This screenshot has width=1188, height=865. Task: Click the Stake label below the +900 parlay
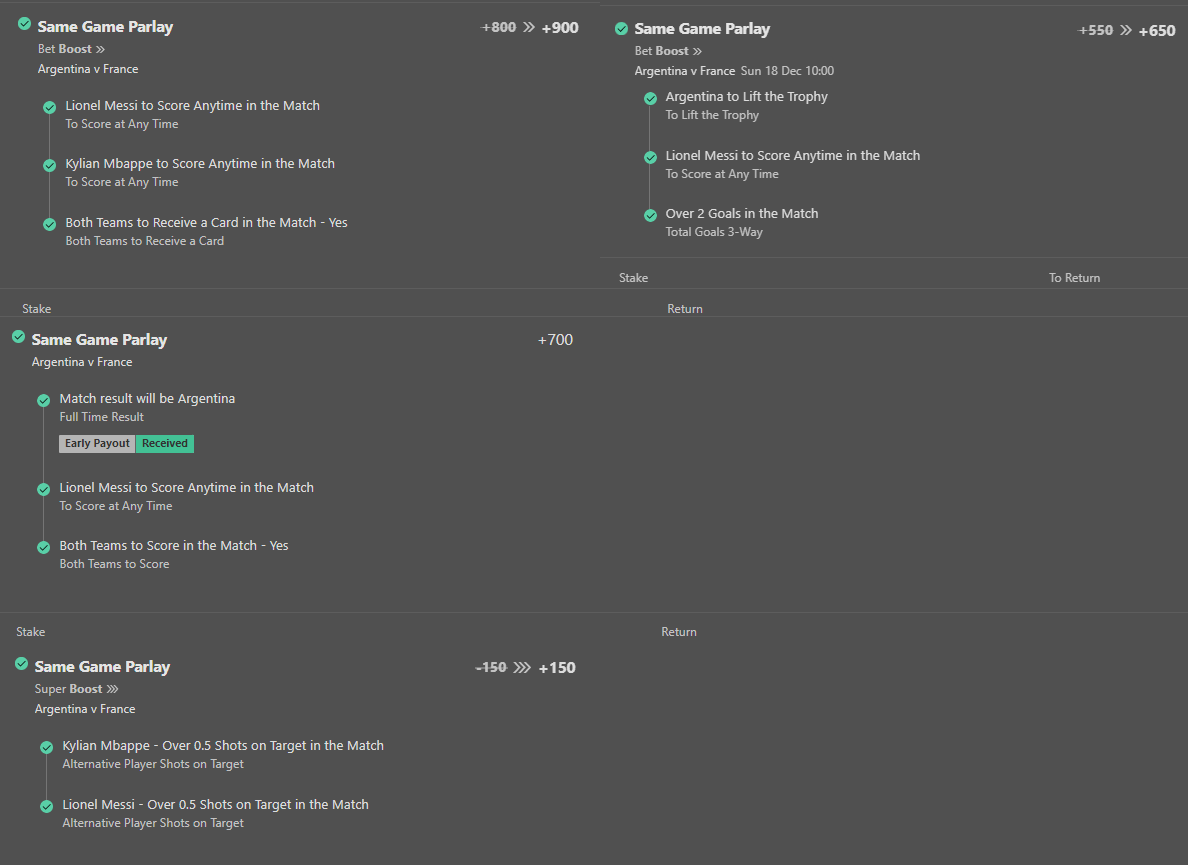tap(36, 309)
